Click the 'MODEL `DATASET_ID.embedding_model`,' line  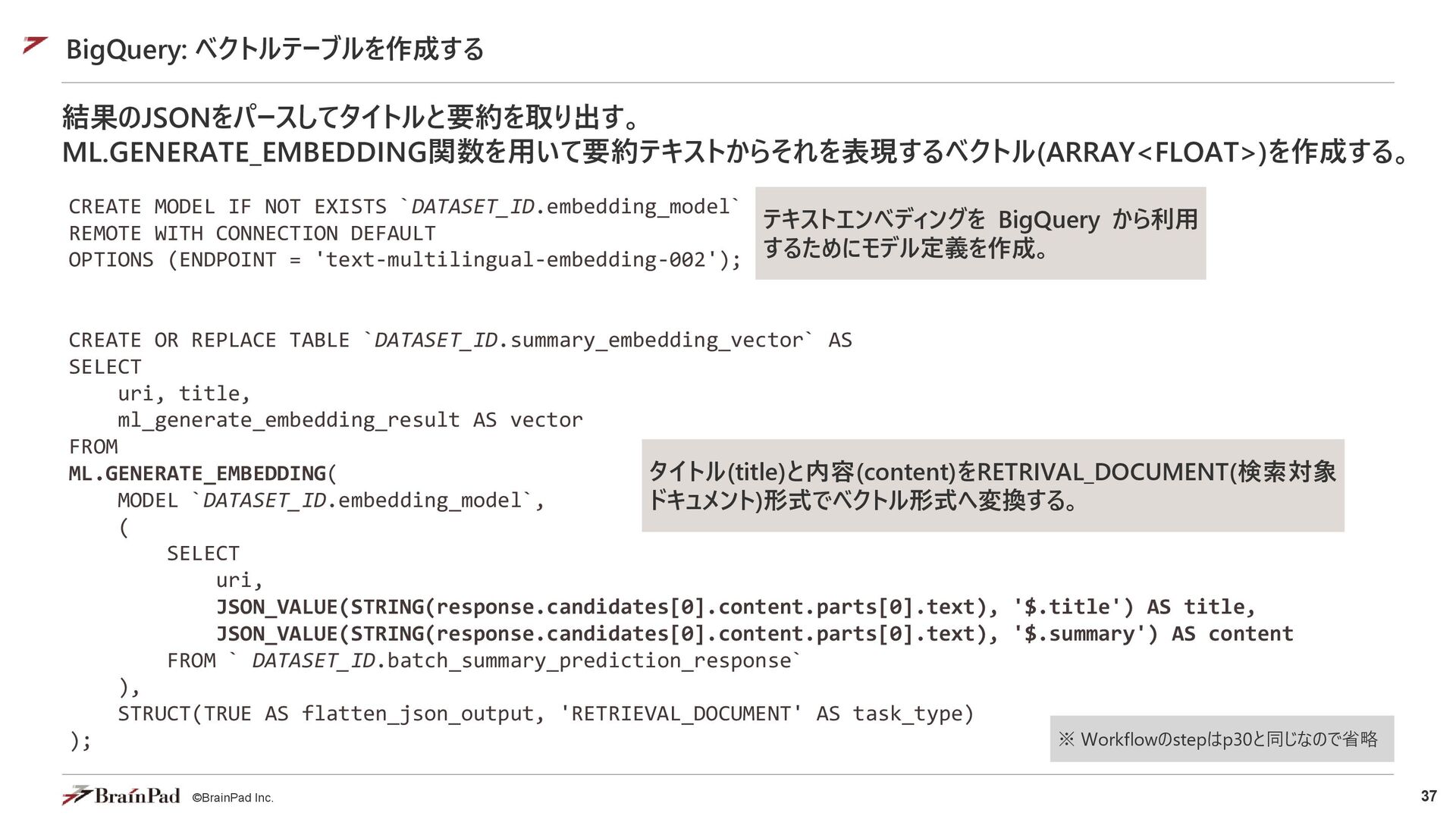[331, 500]
